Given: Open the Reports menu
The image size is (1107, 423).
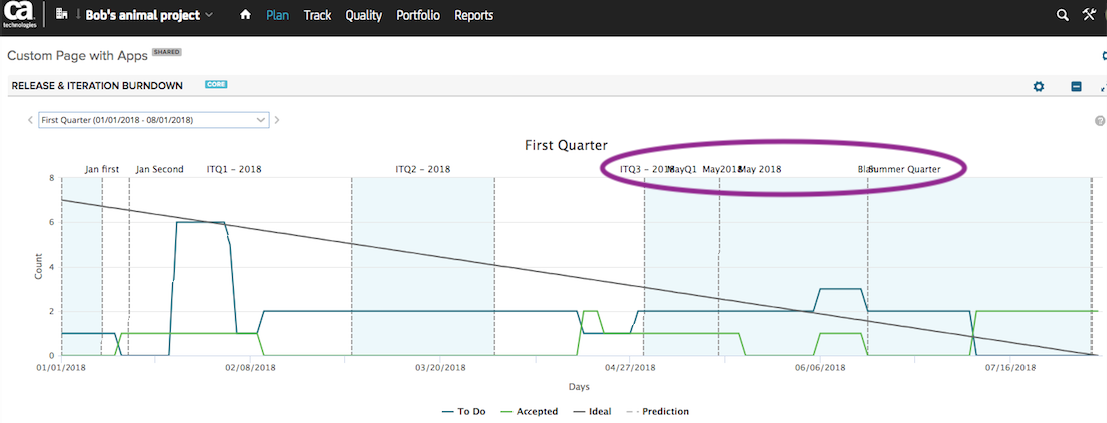Looking at the screenshot, I should 473,16.
